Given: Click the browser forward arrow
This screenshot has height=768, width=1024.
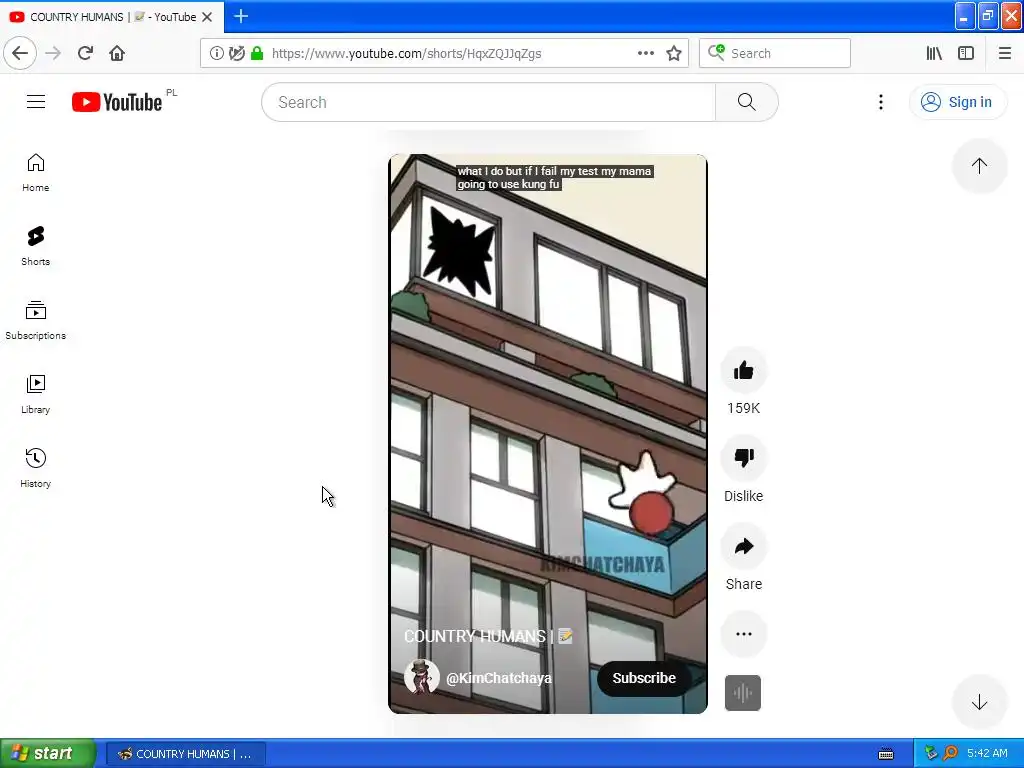Looking at the screenshot, I should [x=53, y=53].
